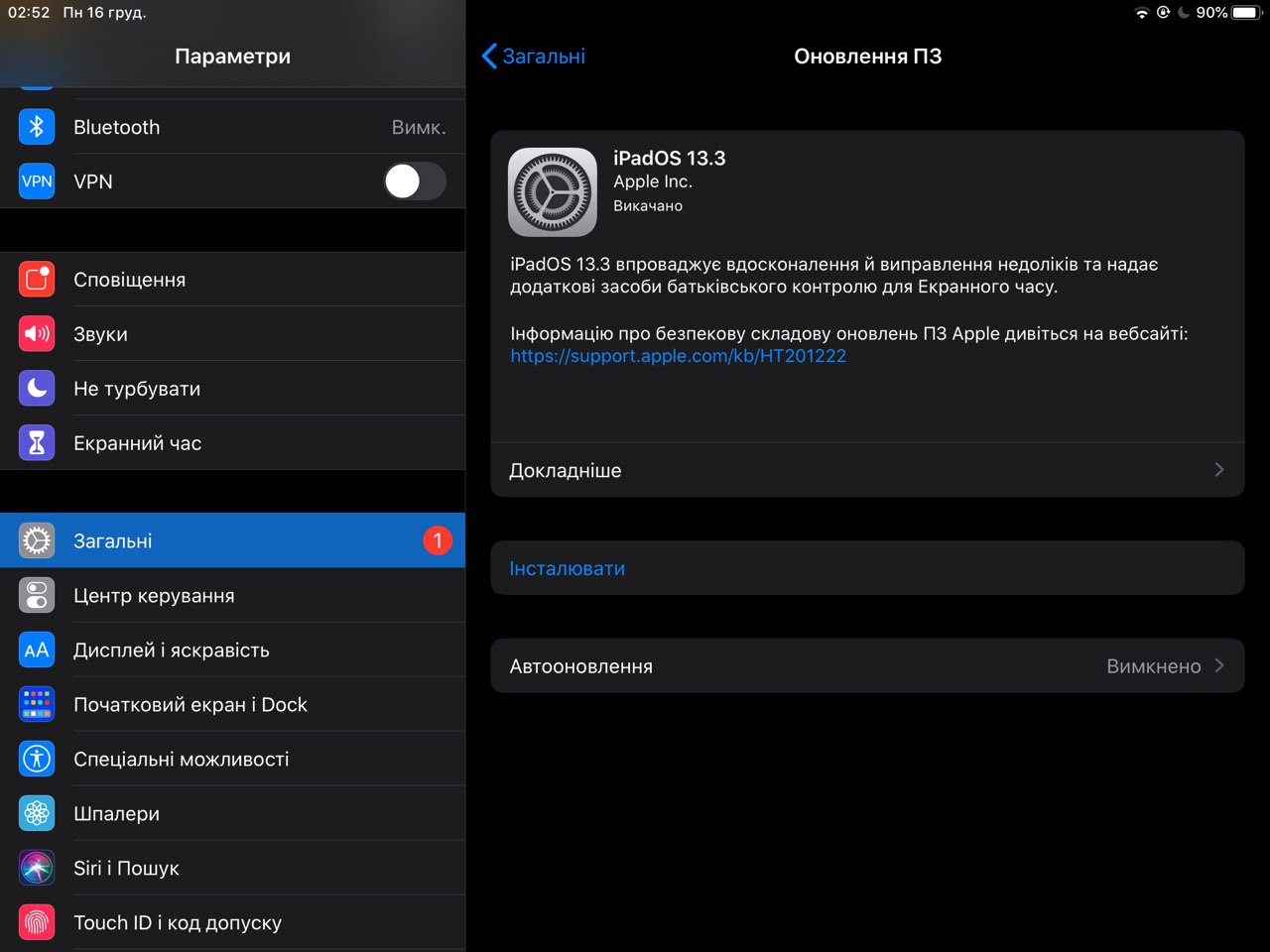Screen dimensions: 1270x952
Task: Tap the Дисплей і яскравість AA icon
Action: [x=37, y=650]
